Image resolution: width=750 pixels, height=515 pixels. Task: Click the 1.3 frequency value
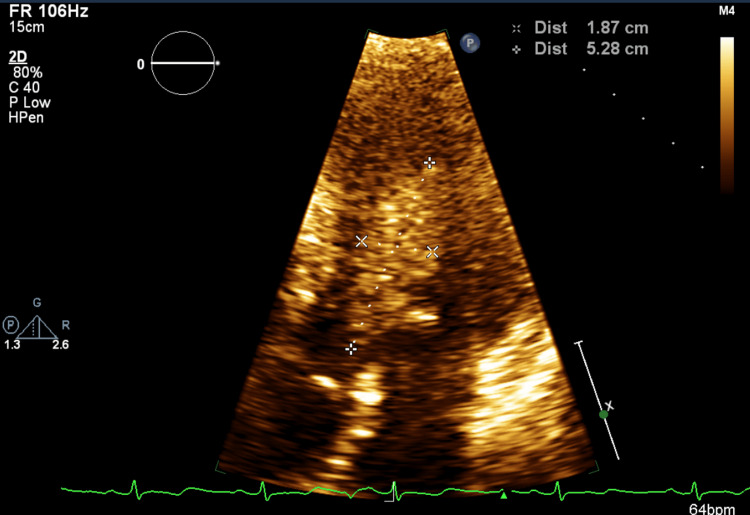pyautogui.click(x=12, y=344)
